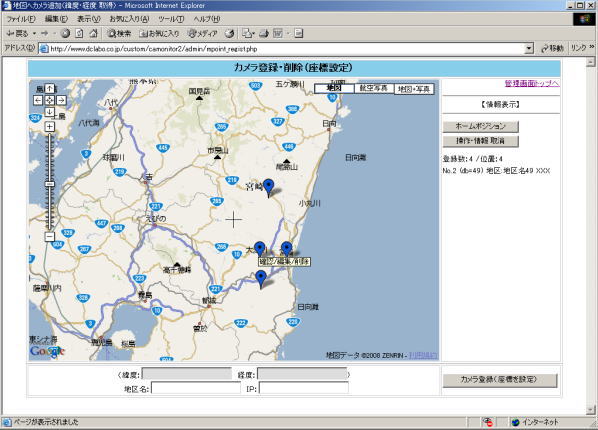Expand the リンク links bar chevron

(592, 47)
